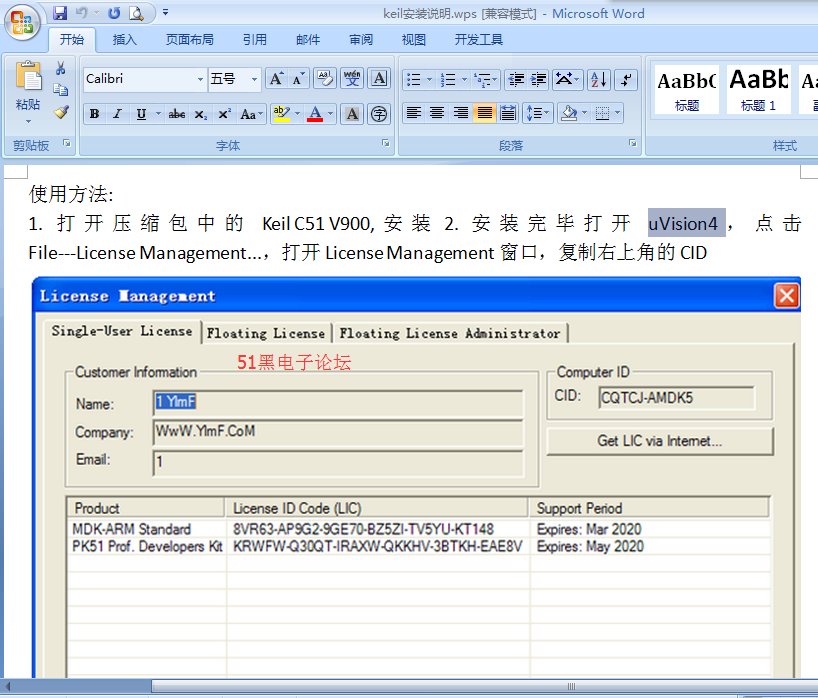Expand highlight color palette arrow

297,113
